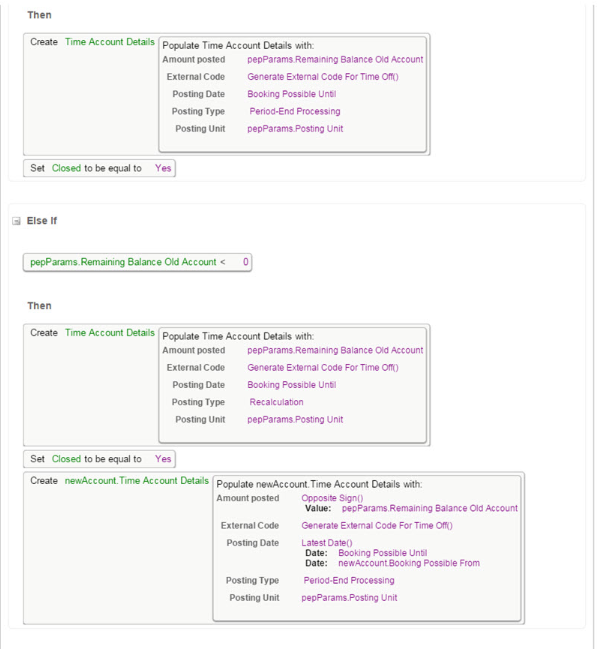Select the Opposite Sign() function
Viewport: 597px width, 652px height.
[332, 498]
